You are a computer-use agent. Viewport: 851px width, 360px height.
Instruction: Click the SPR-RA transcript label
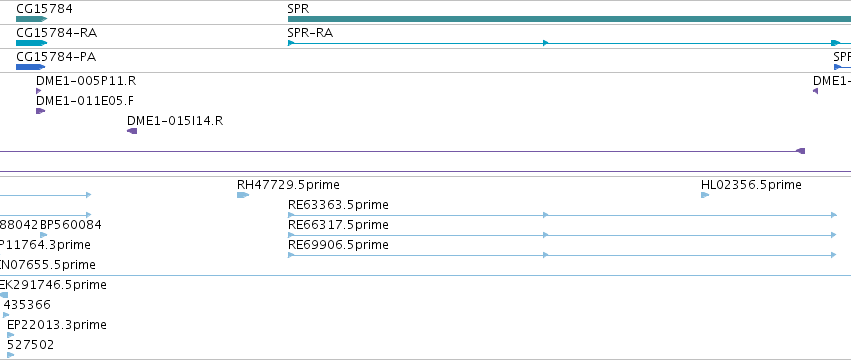tap(310, 33)
